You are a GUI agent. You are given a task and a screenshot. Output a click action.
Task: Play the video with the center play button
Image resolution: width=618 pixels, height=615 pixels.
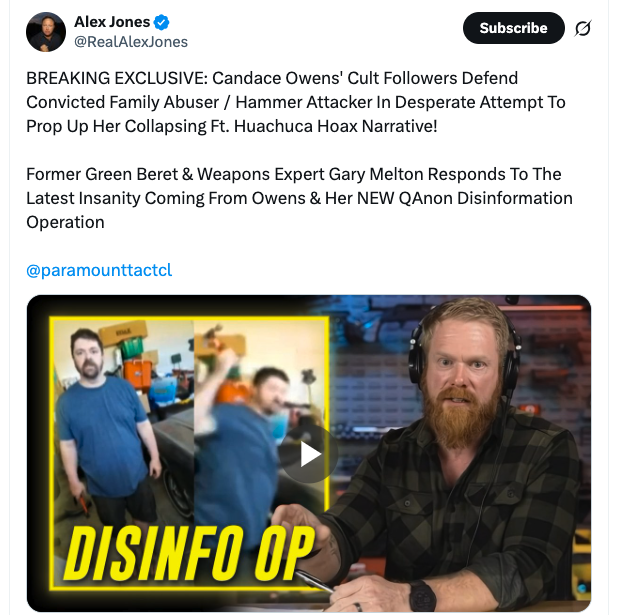tap(309, 454)
